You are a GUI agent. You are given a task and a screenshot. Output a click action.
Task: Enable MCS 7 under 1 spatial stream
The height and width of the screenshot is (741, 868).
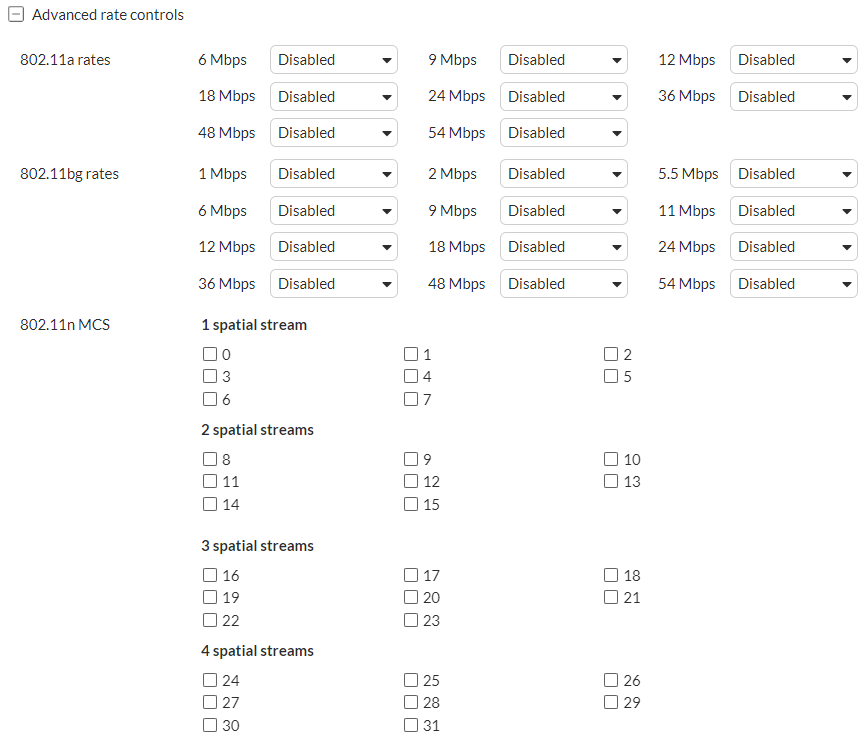[410, 399]
